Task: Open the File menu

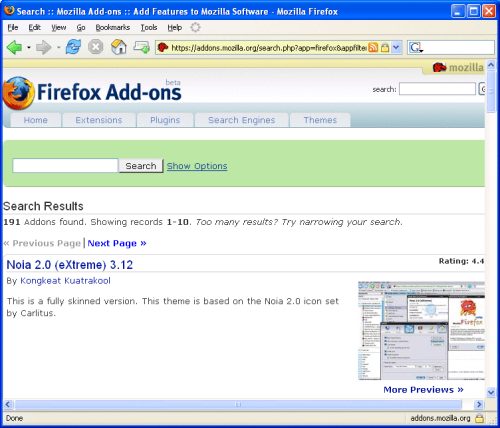Action: pos(13,27)
